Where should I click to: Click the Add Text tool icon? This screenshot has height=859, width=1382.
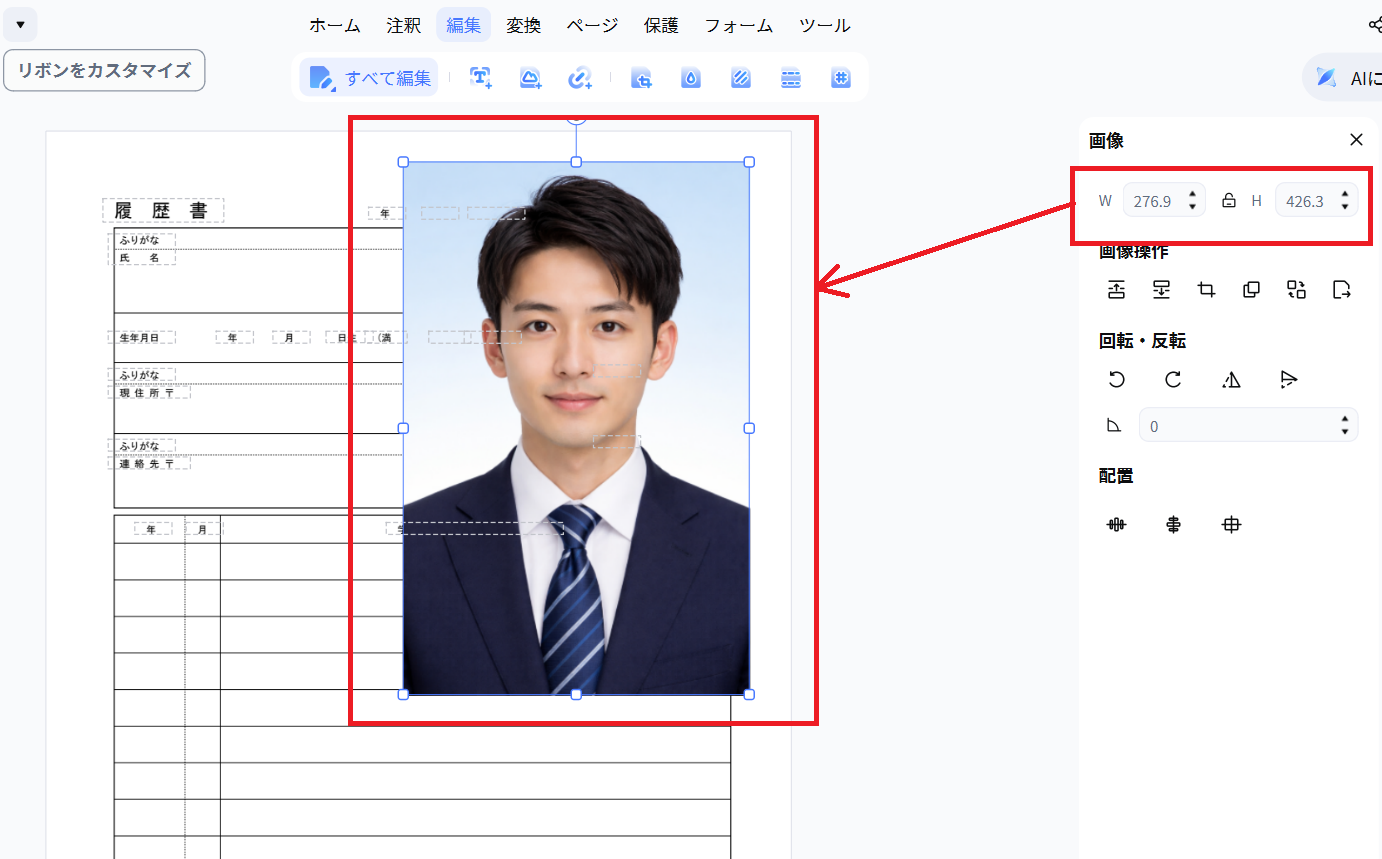[481, 78]
